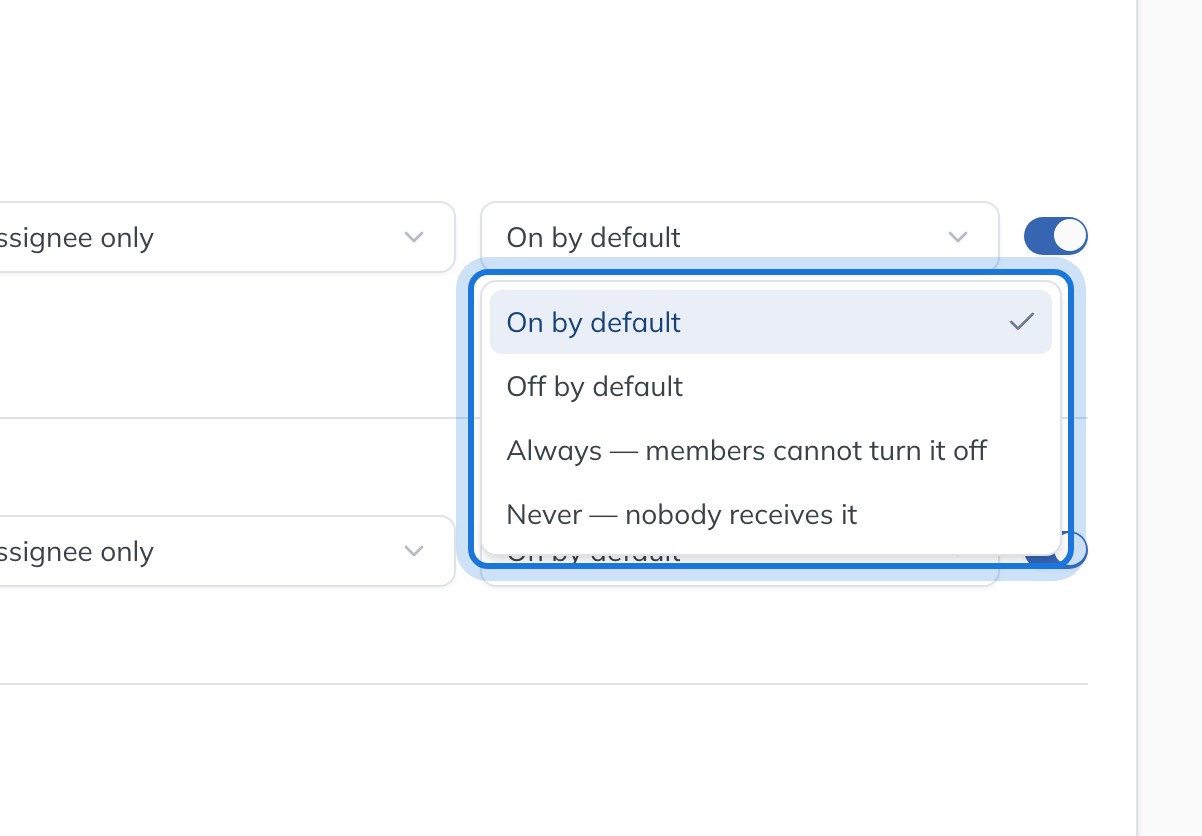Open the upper 'ssignee only' dropdown

pyautogui.click(x=227, y=237)
